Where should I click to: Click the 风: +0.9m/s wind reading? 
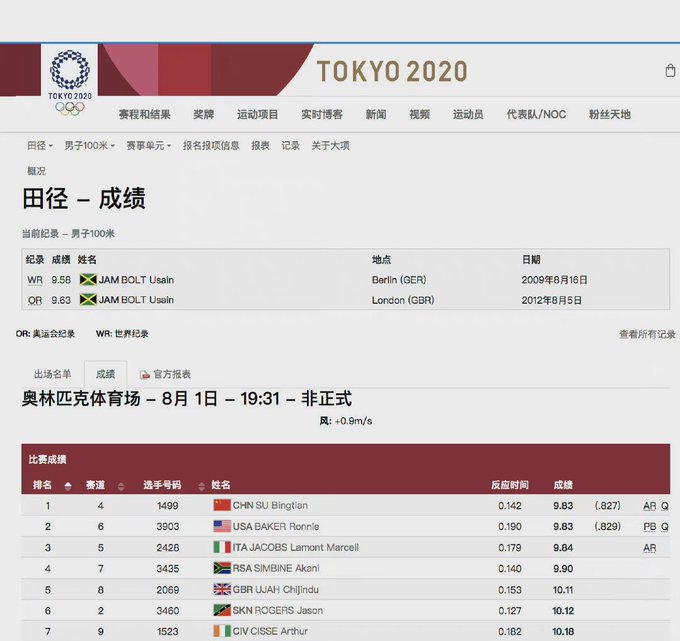(346, 421)
